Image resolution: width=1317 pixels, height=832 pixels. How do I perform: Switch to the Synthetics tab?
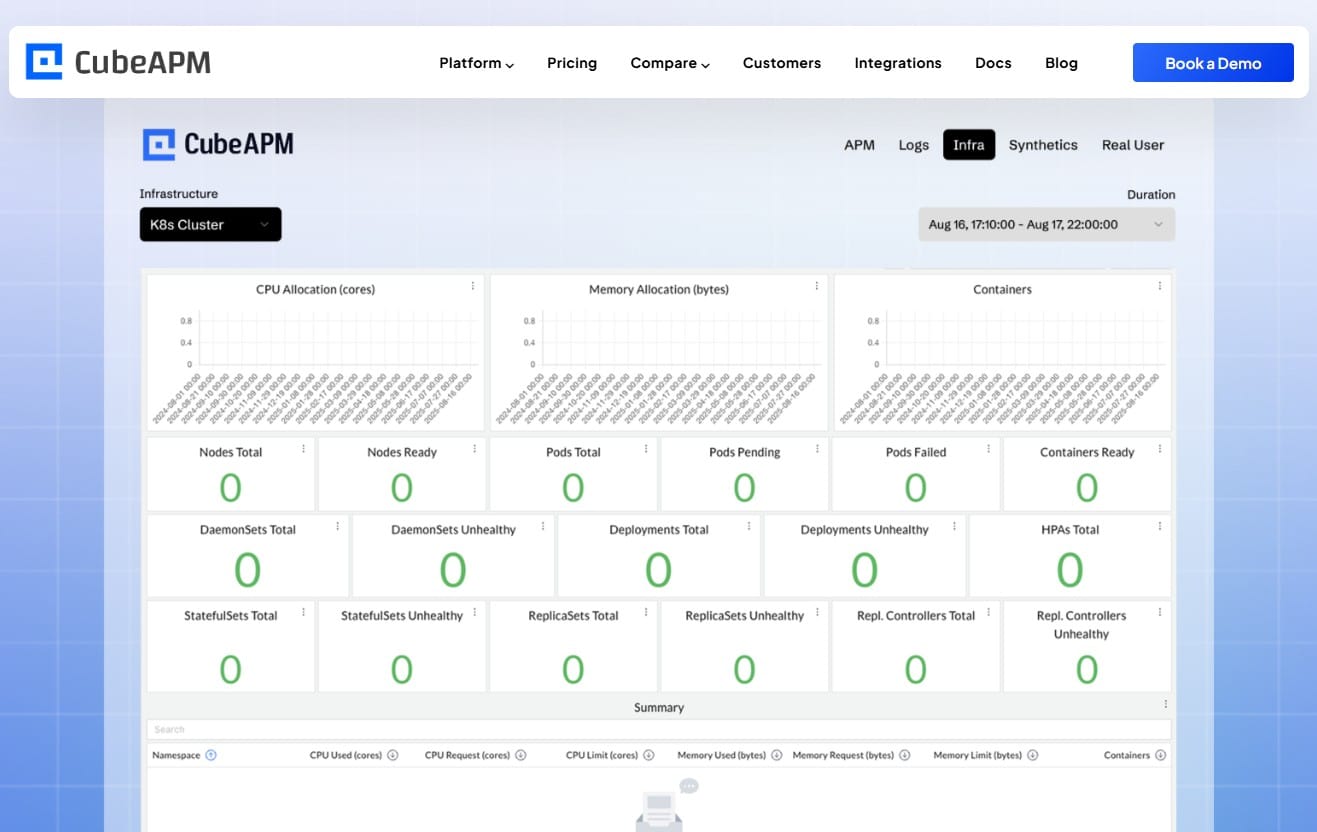1043,144
